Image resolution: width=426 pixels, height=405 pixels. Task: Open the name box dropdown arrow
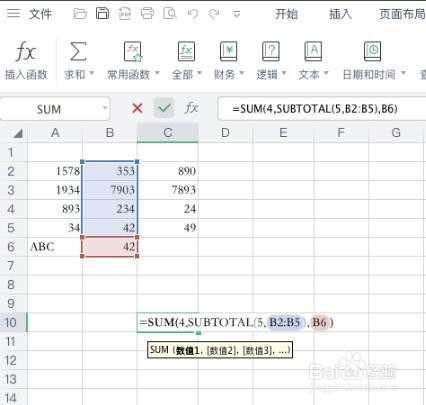(105, 108)
